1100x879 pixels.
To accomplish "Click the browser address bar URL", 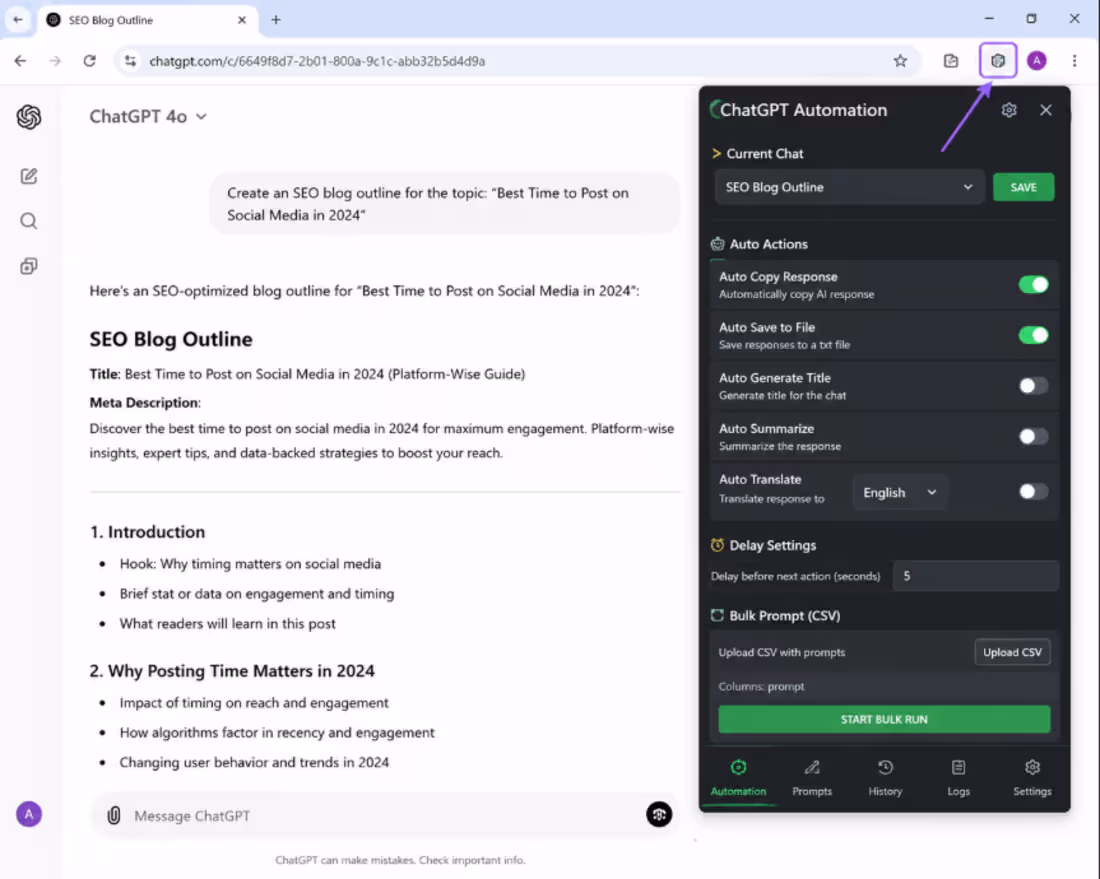I will [x=317, y=61].
